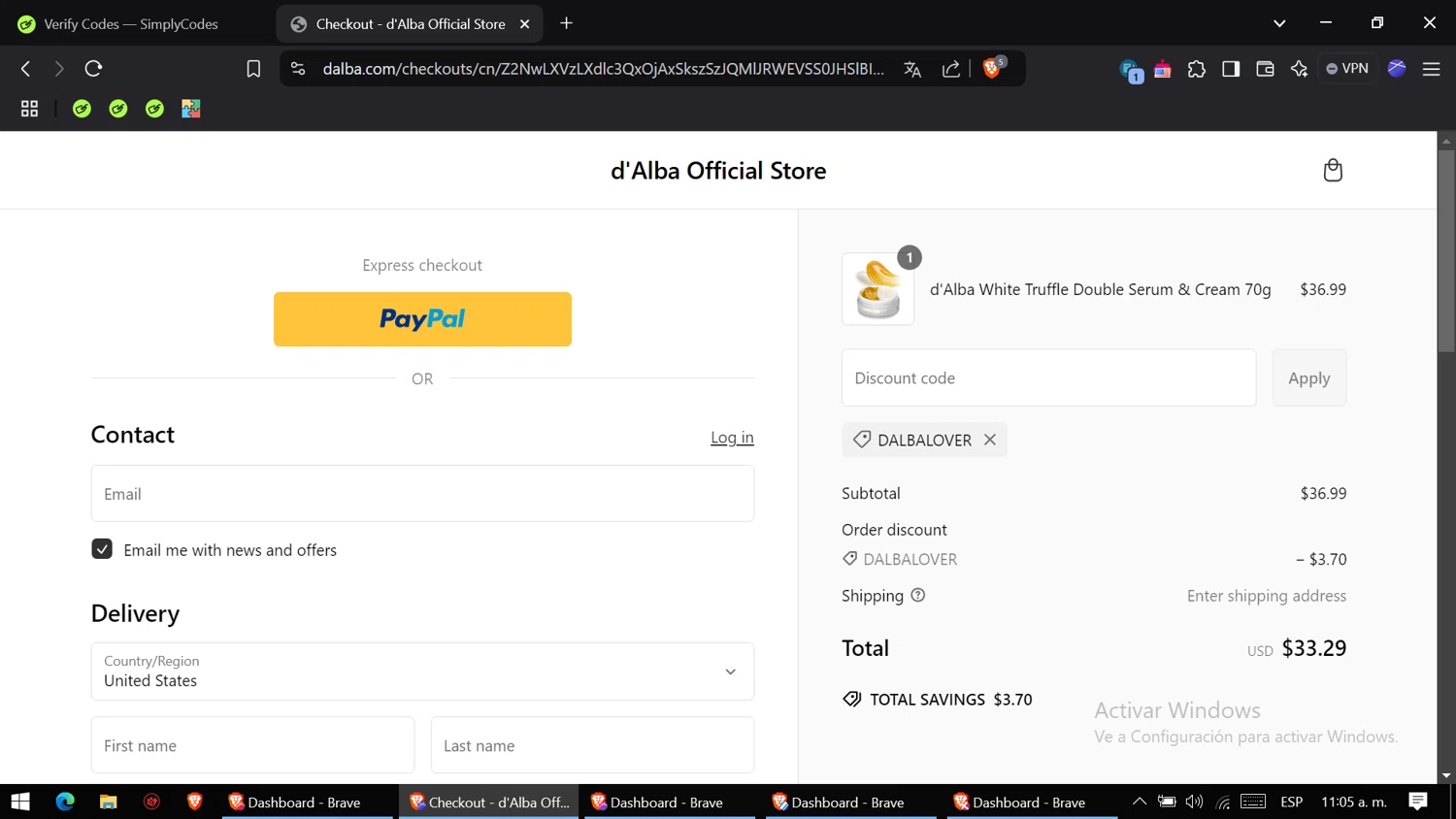The height and width of the screenshot is (819, 1456).
Task: Click the forward navigation arrow
Action: (x=59, y=69)
